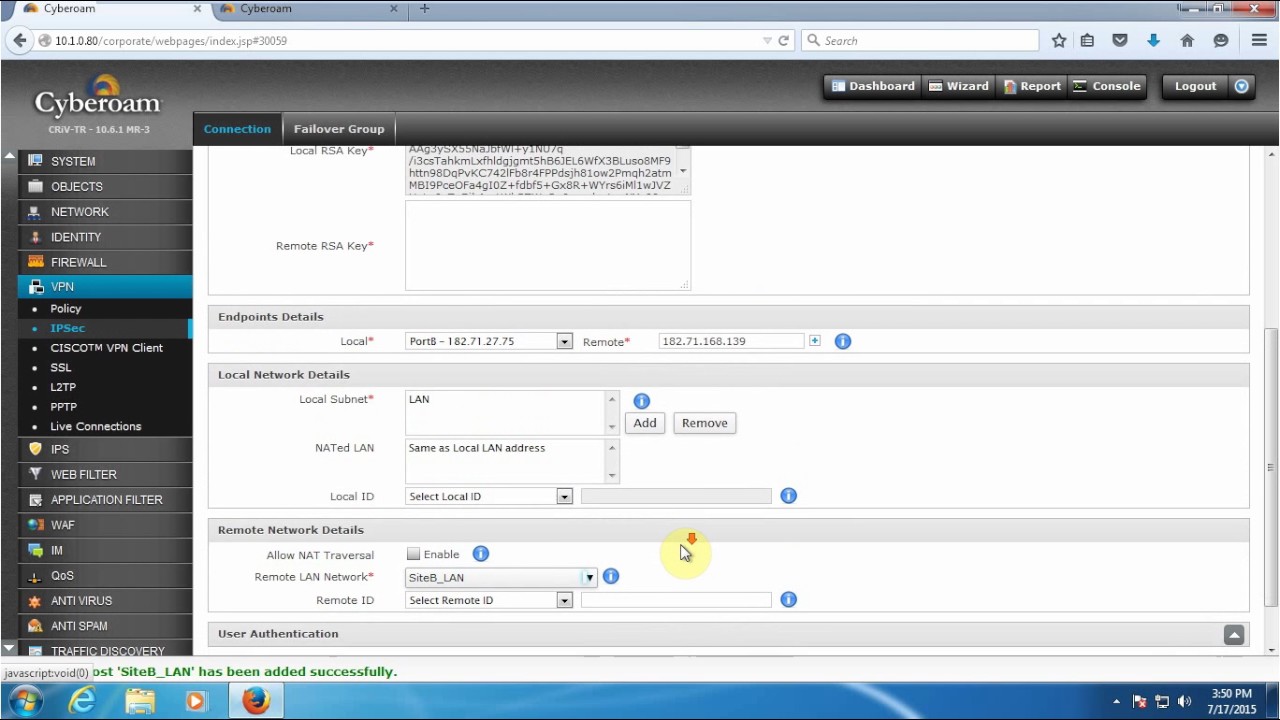Go to Firefox home page
The width and height of the screenshot is (1280, 720).
1187,41
